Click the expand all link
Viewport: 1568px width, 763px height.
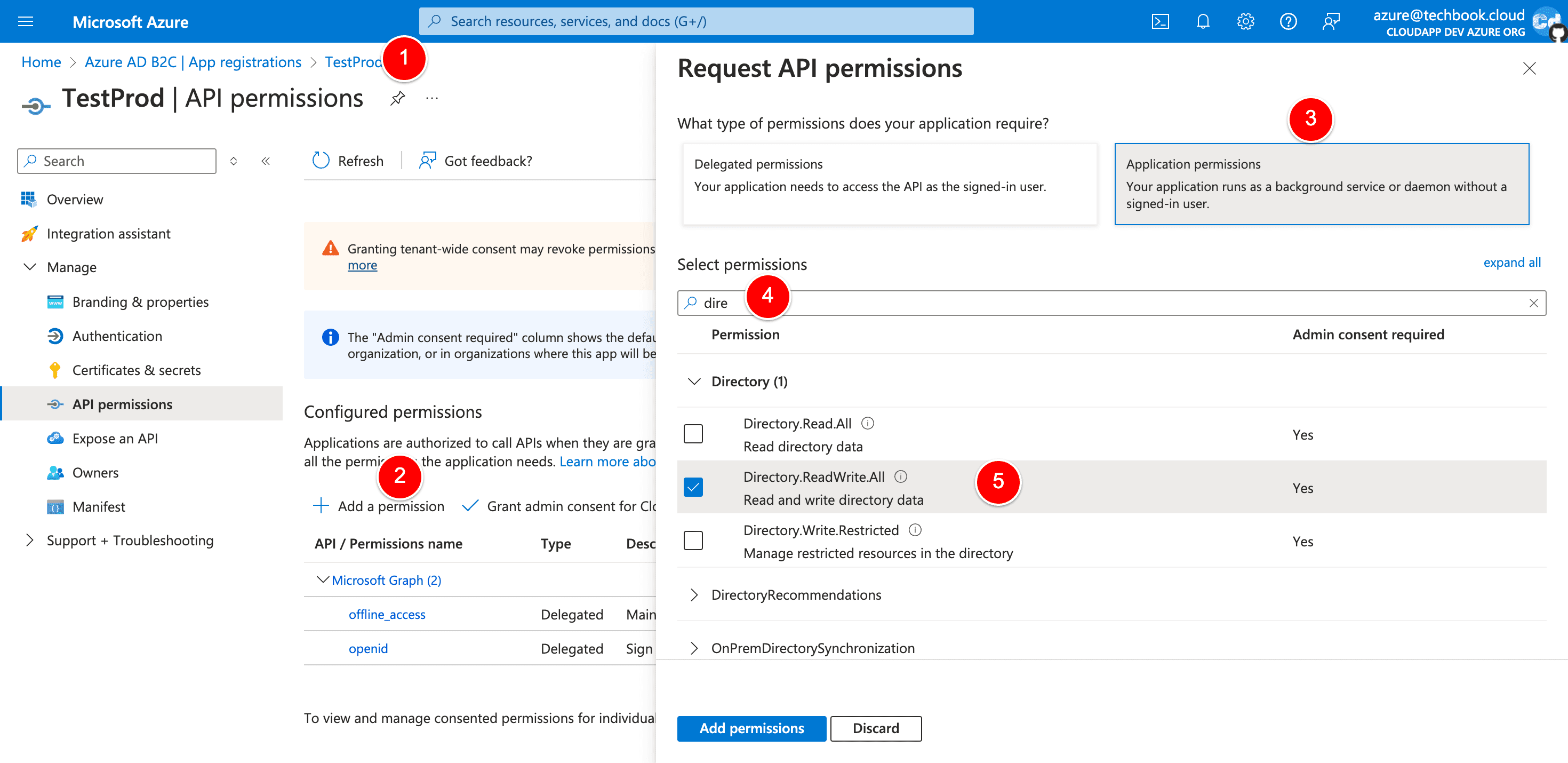click(x=1511, y=263)
